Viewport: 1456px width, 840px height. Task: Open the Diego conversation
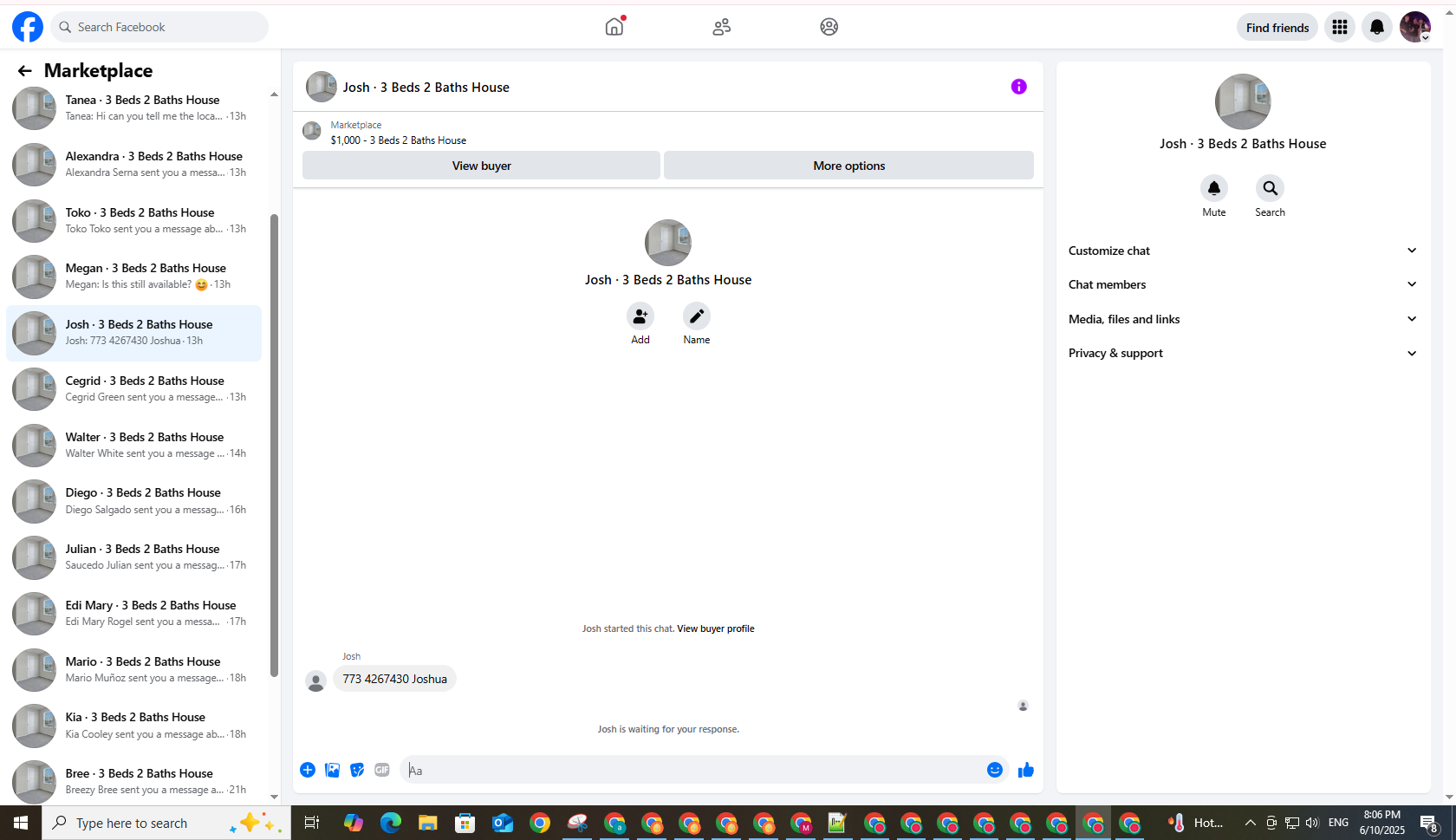[133, 501]
